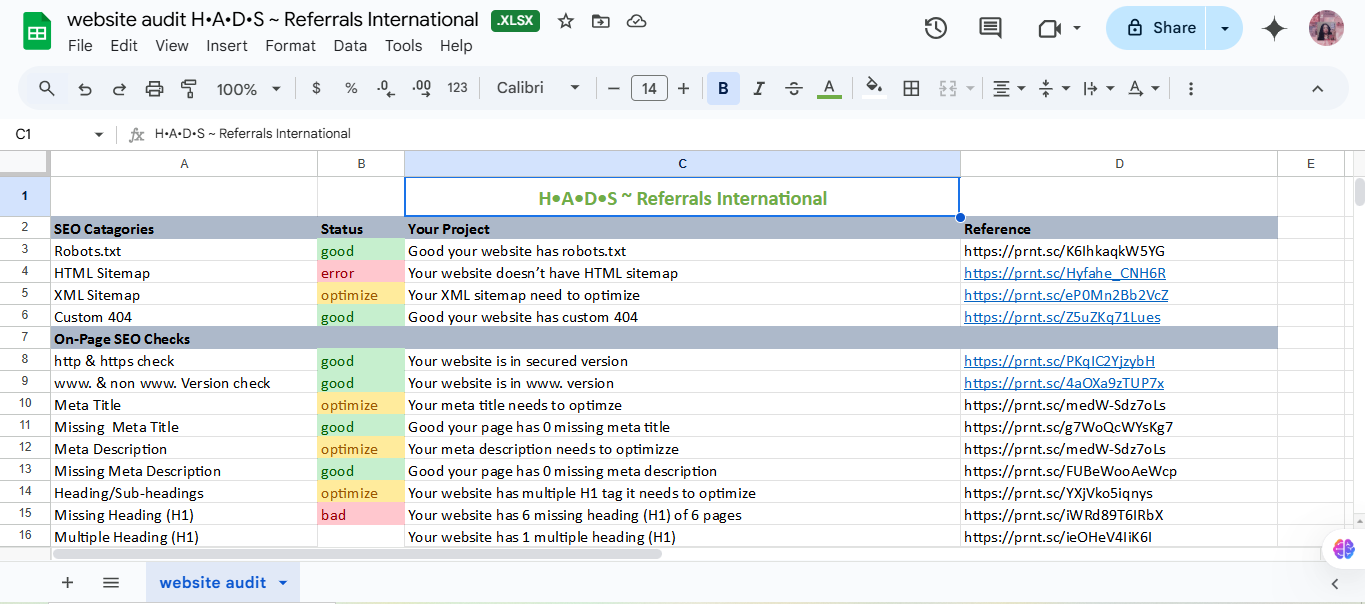Screen dimensions: 1365x604
Task: Print the spreadsheet
Action: pos(153,88)
